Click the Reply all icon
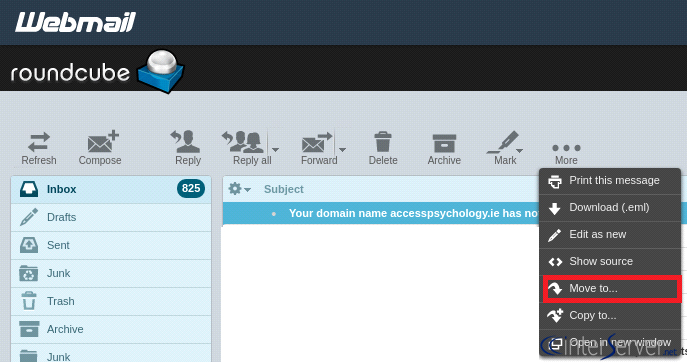The image size is (687, 362). tap(244, 141)
